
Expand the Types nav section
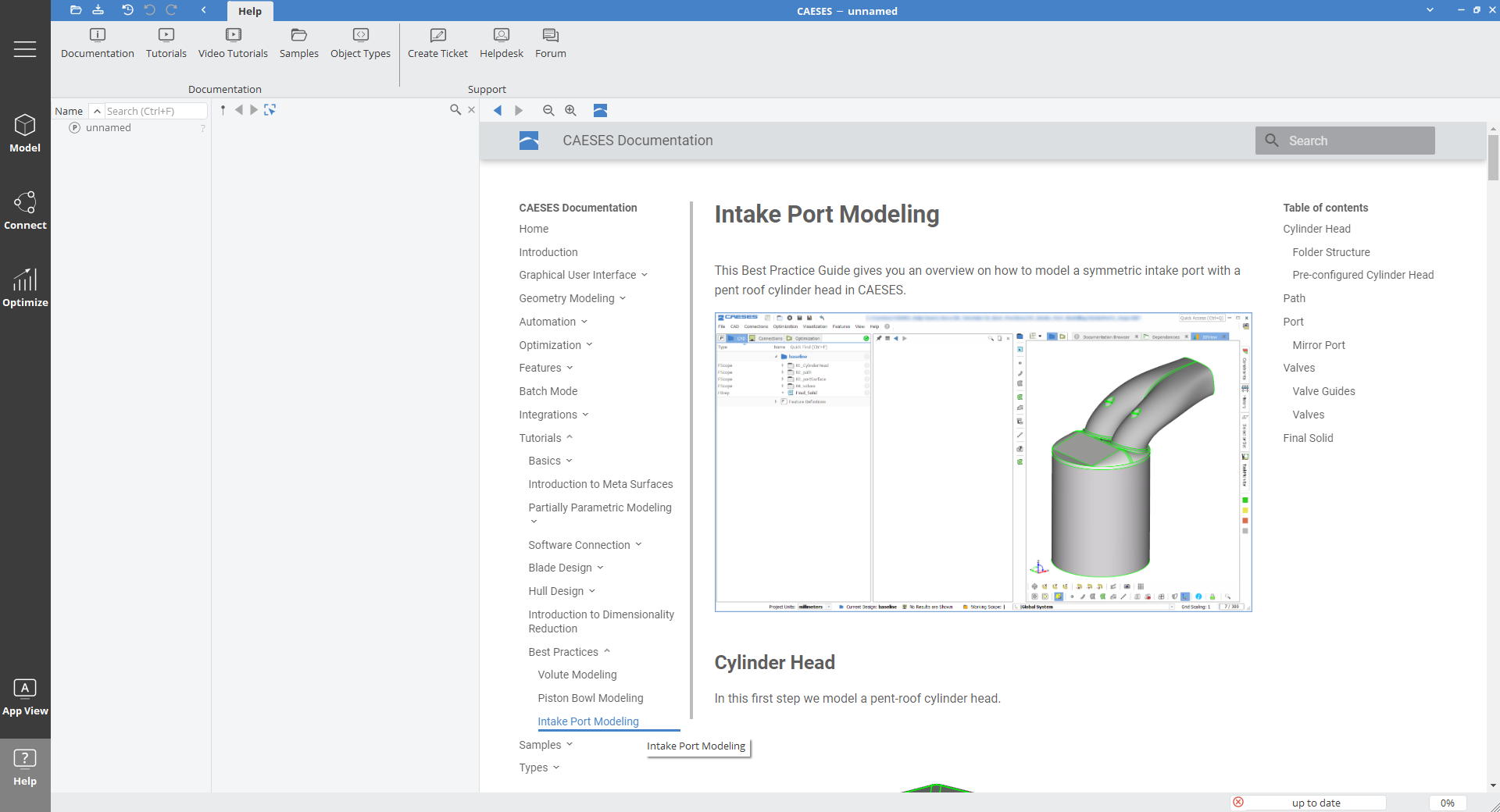(556, 767)
